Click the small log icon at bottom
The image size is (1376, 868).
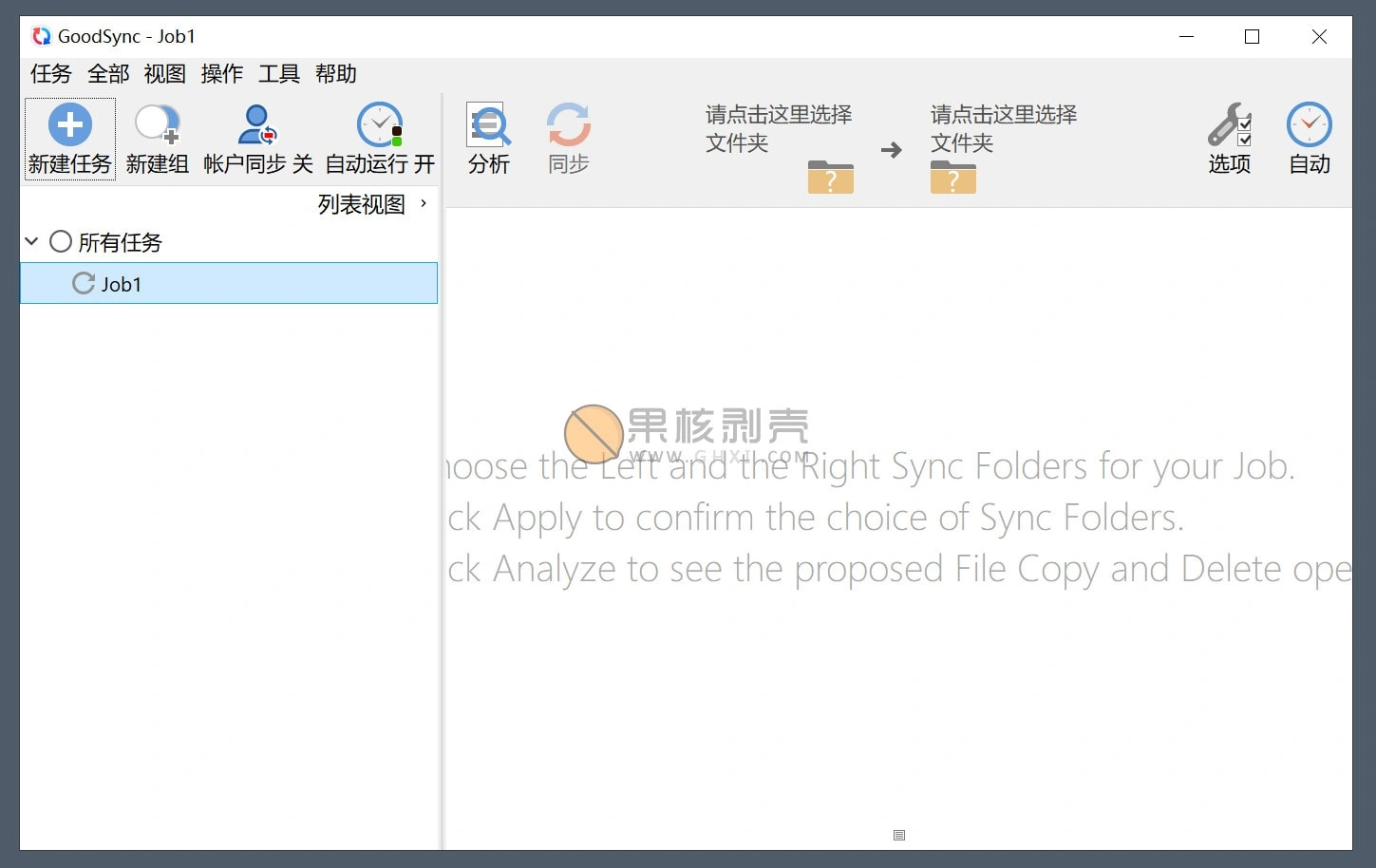pyautogui.click(x=899, y=835)
